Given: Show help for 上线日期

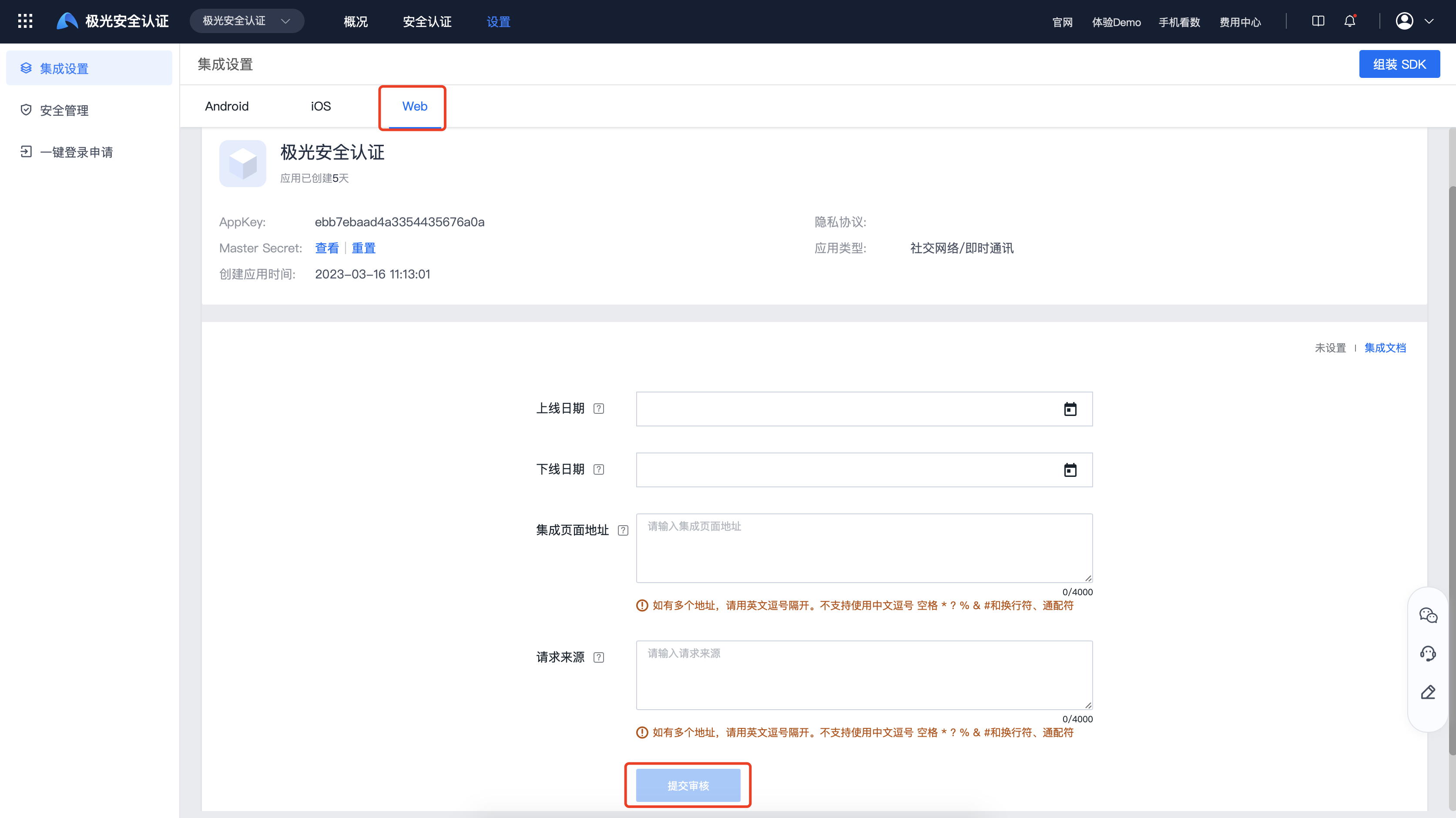Looking at the screenshot, I should click(x=599, y=409).
